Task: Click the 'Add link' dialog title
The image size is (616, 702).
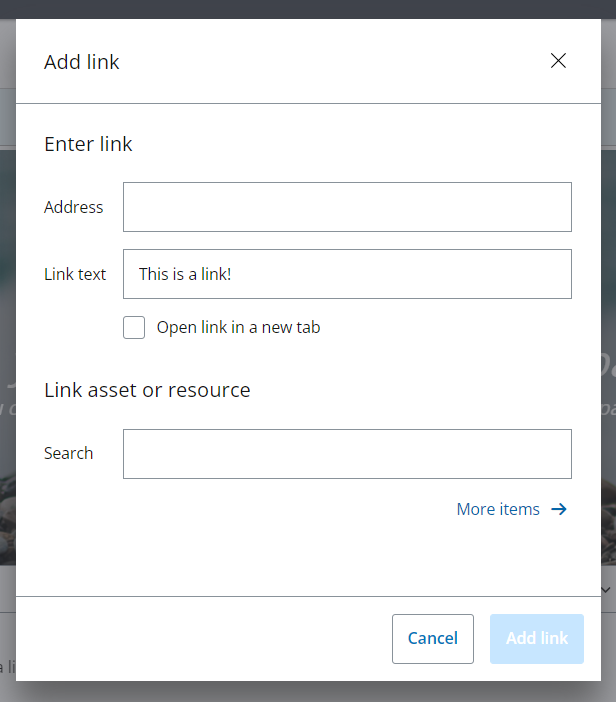Action: [82, 62]
